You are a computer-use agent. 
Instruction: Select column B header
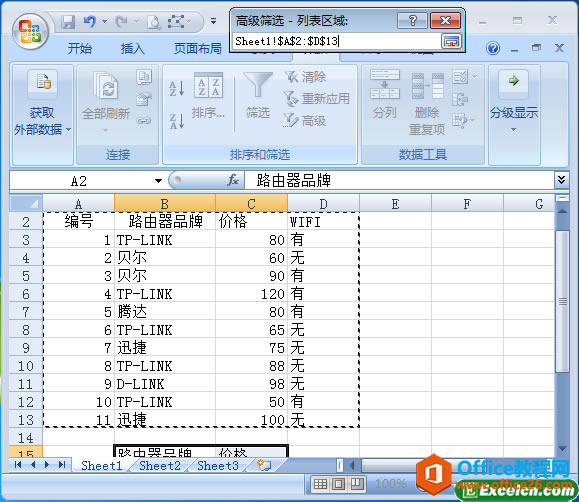pos(165,204)
